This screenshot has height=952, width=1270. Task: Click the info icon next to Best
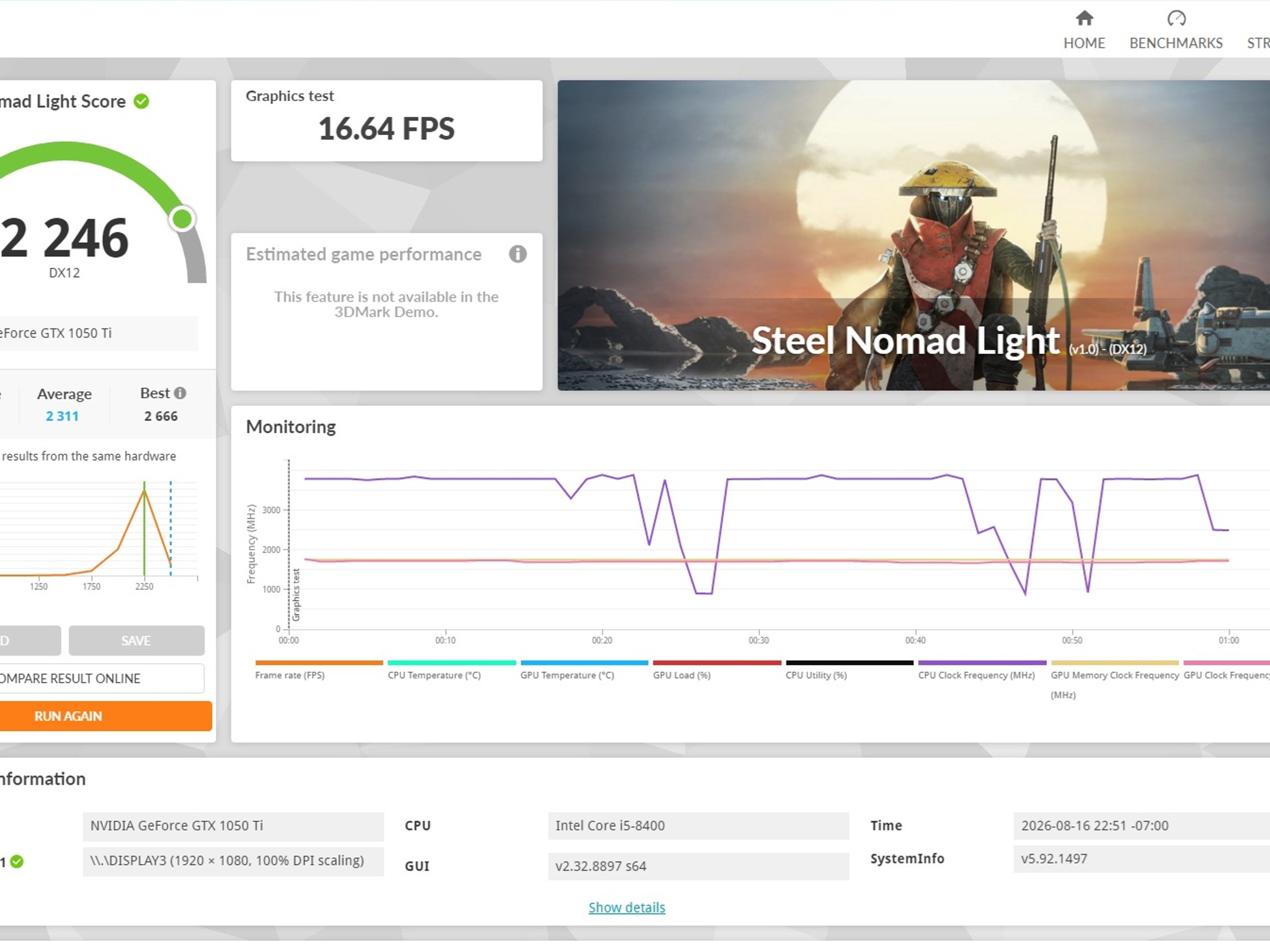point(180,393)
